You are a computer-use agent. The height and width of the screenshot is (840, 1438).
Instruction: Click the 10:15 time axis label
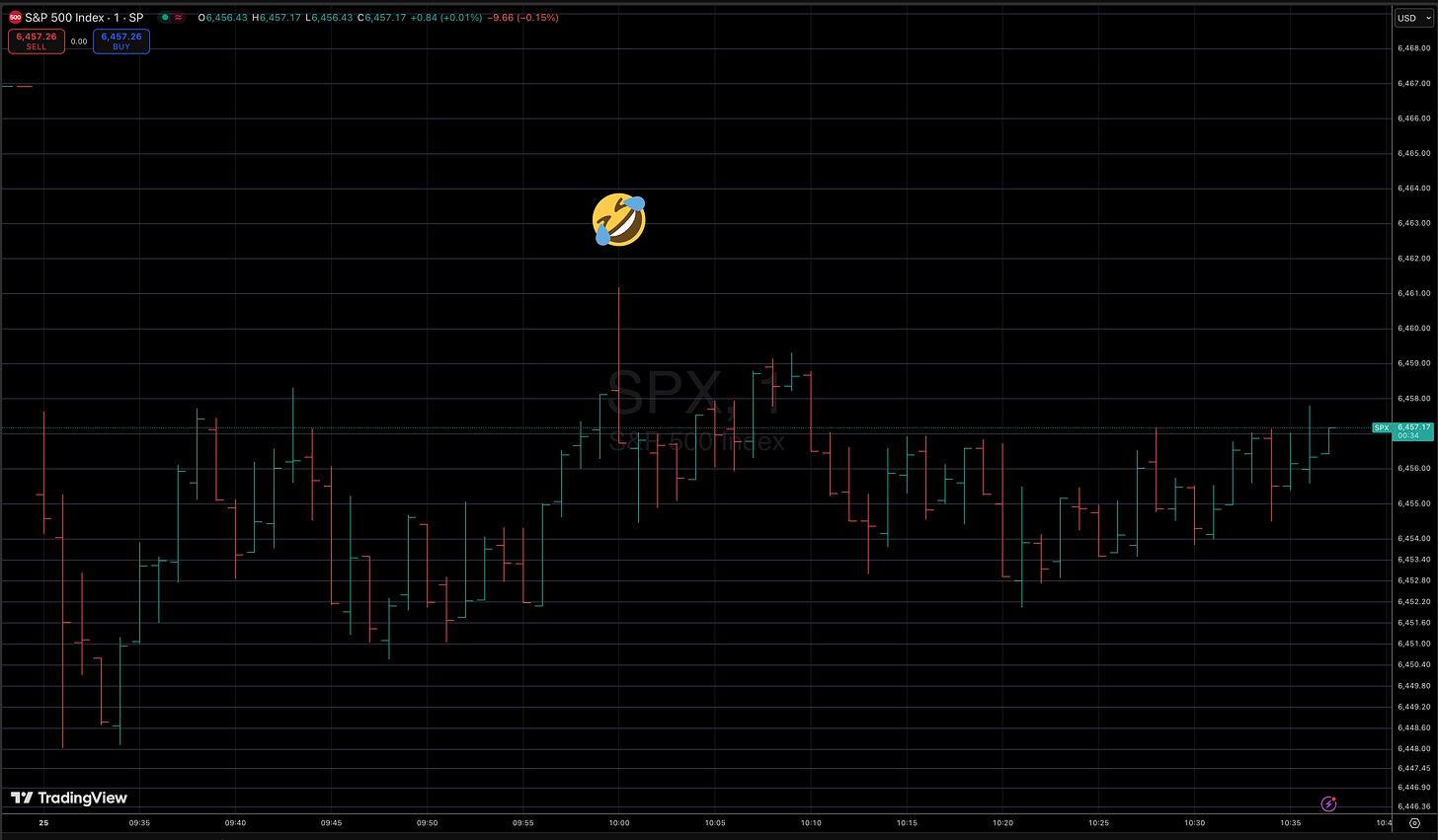pos(907,822)
